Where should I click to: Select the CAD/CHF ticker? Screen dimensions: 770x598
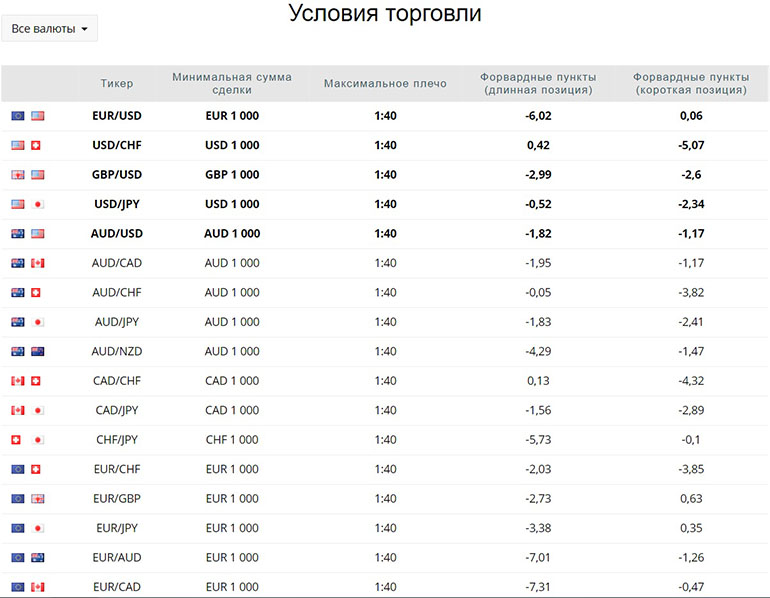117,381
